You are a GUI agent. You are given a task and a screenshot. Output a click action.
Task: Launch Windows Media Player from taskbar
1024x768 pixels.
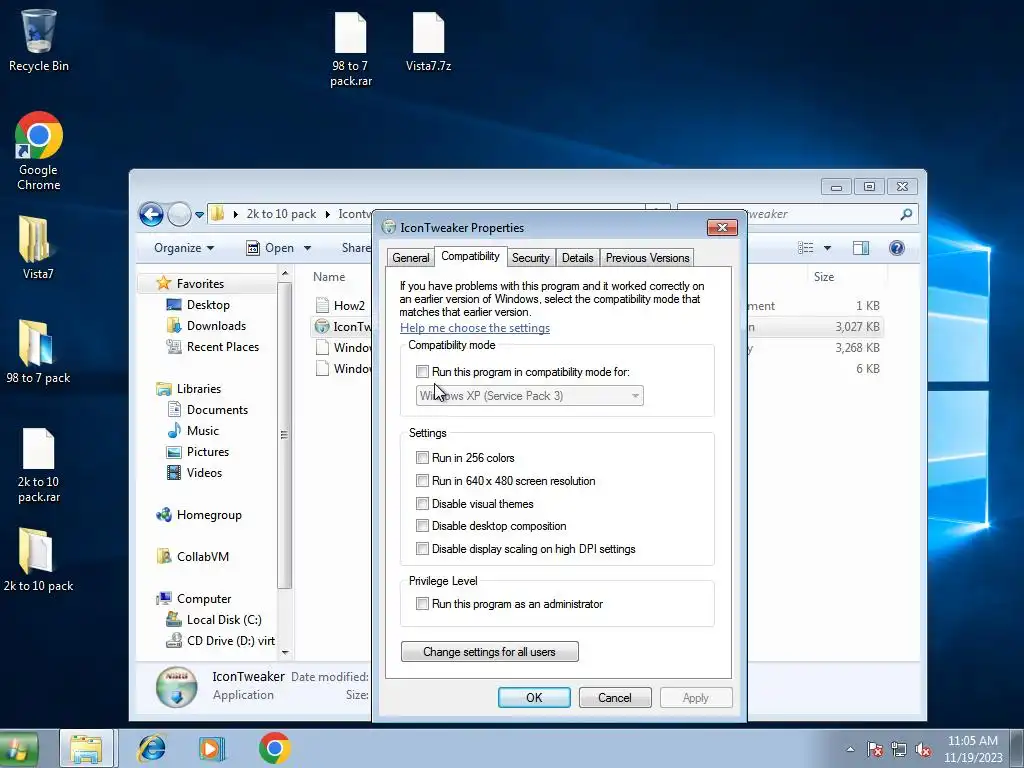click(212, 748)
